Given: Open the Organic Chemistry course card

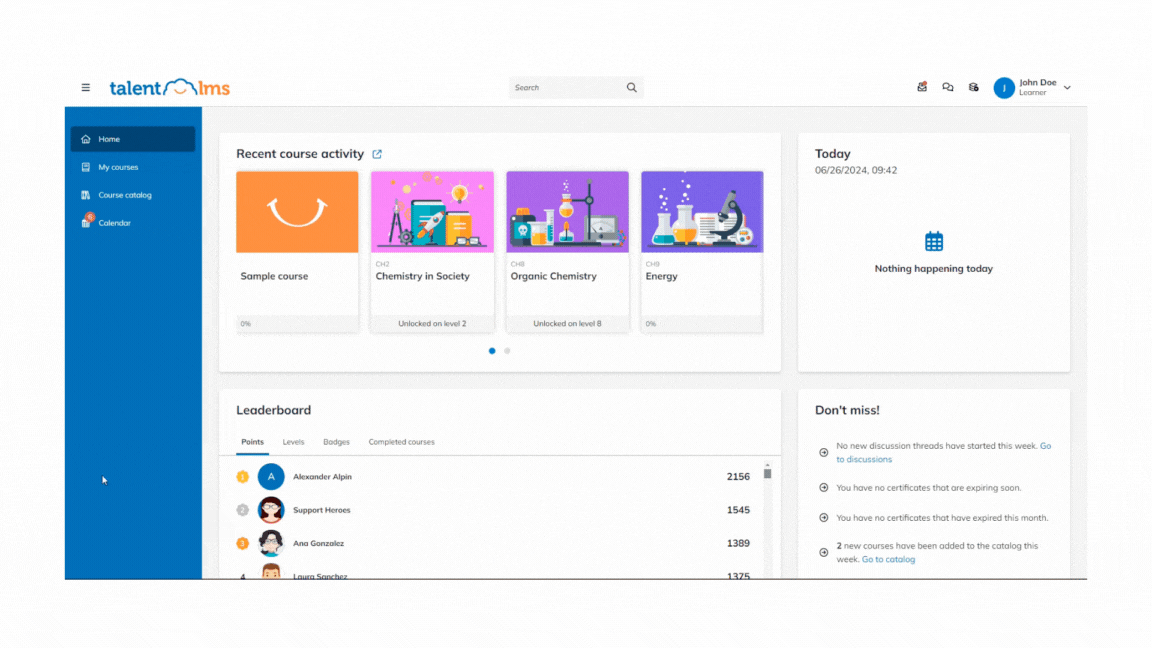Looking at the screenshot, I should 567,251.
